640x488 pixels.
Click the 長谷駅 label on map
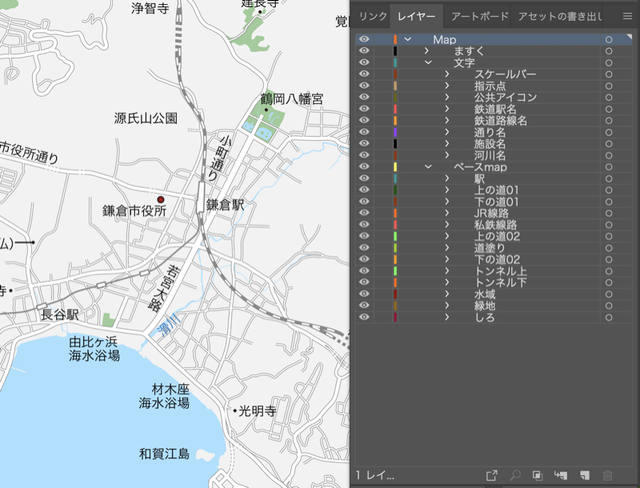point(60,315)
